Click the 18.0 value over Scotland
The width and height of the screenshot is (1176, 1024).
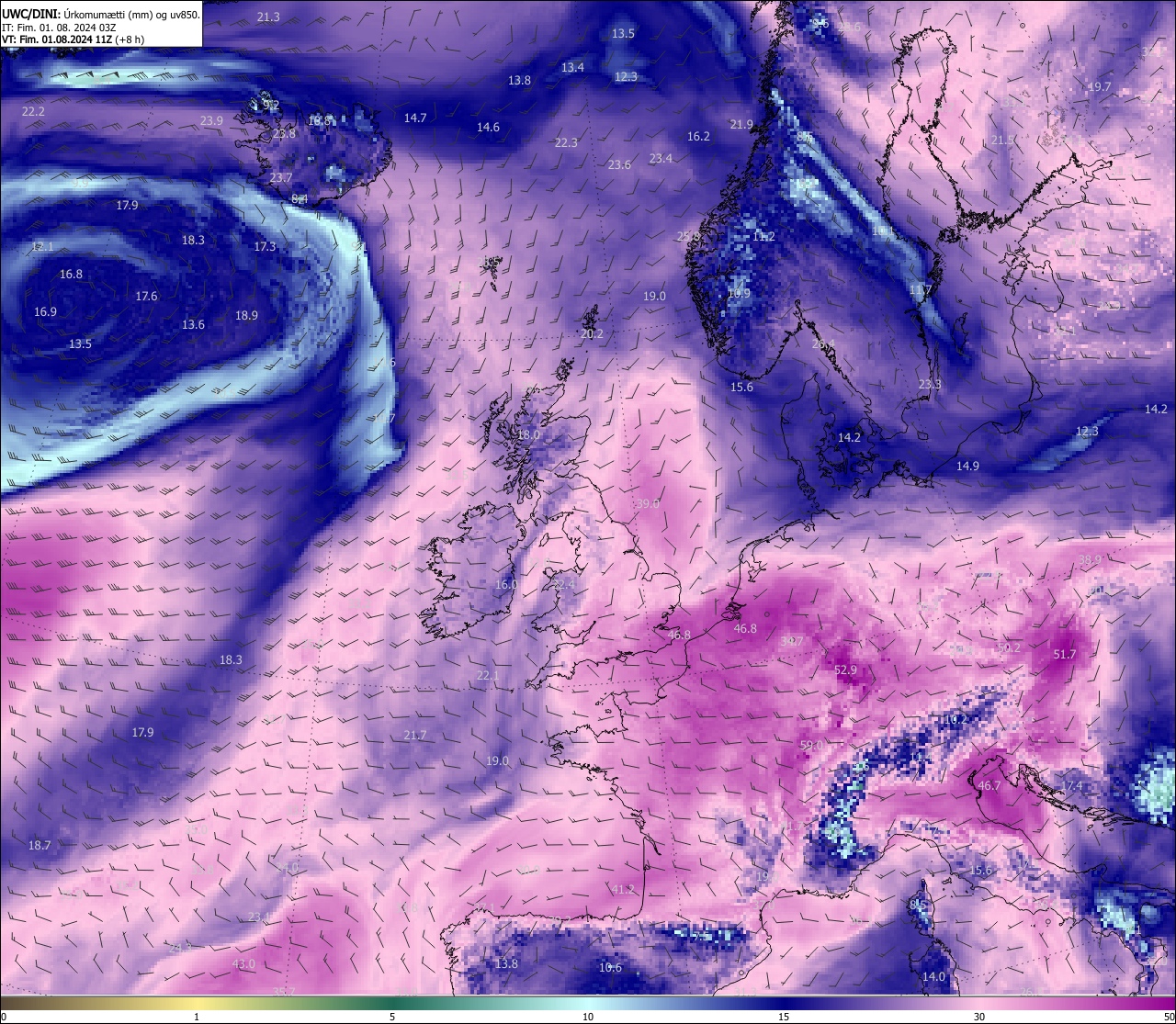click(528, 435)
